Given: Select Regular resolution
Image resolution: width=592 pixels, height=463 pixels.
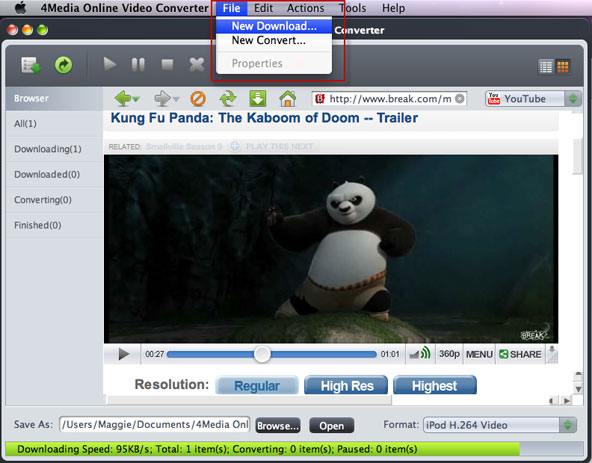Looking at the screenshot, I should [257, 386].
